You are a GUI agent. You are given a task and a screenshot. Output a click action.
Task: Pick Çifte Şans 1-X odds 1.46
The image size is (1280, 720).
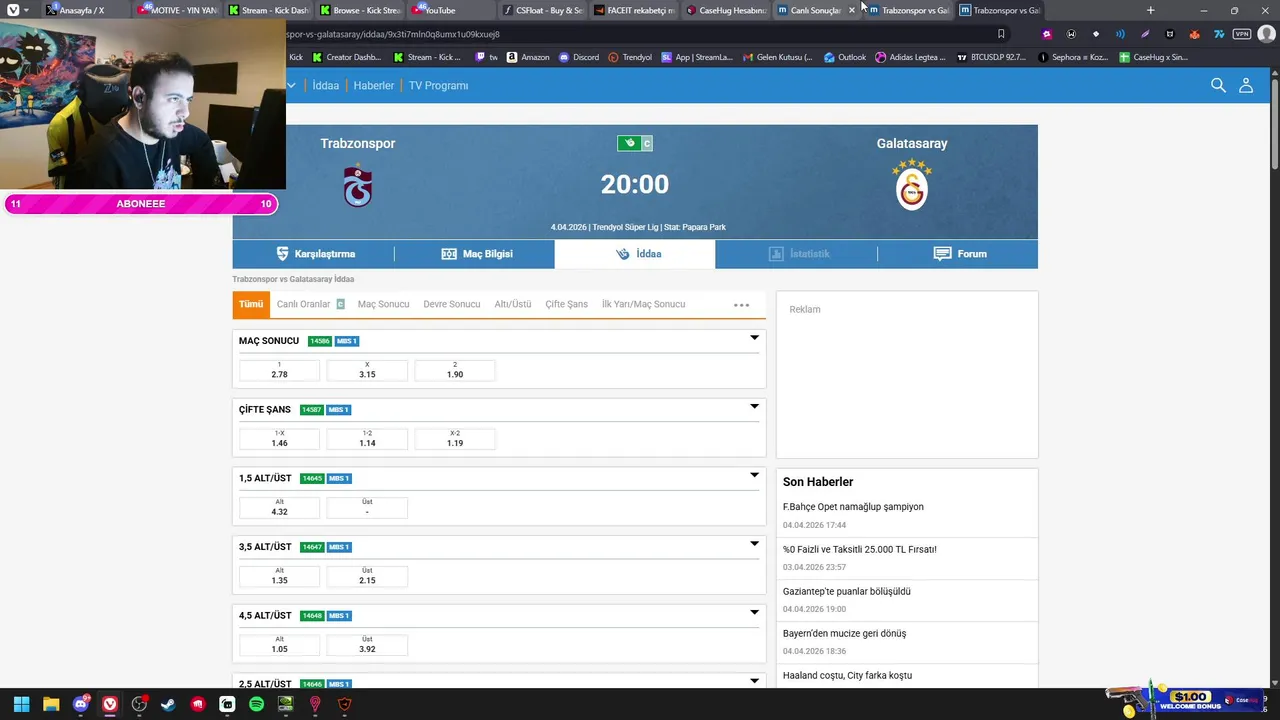pyautogui.click(x=279, y=439)
